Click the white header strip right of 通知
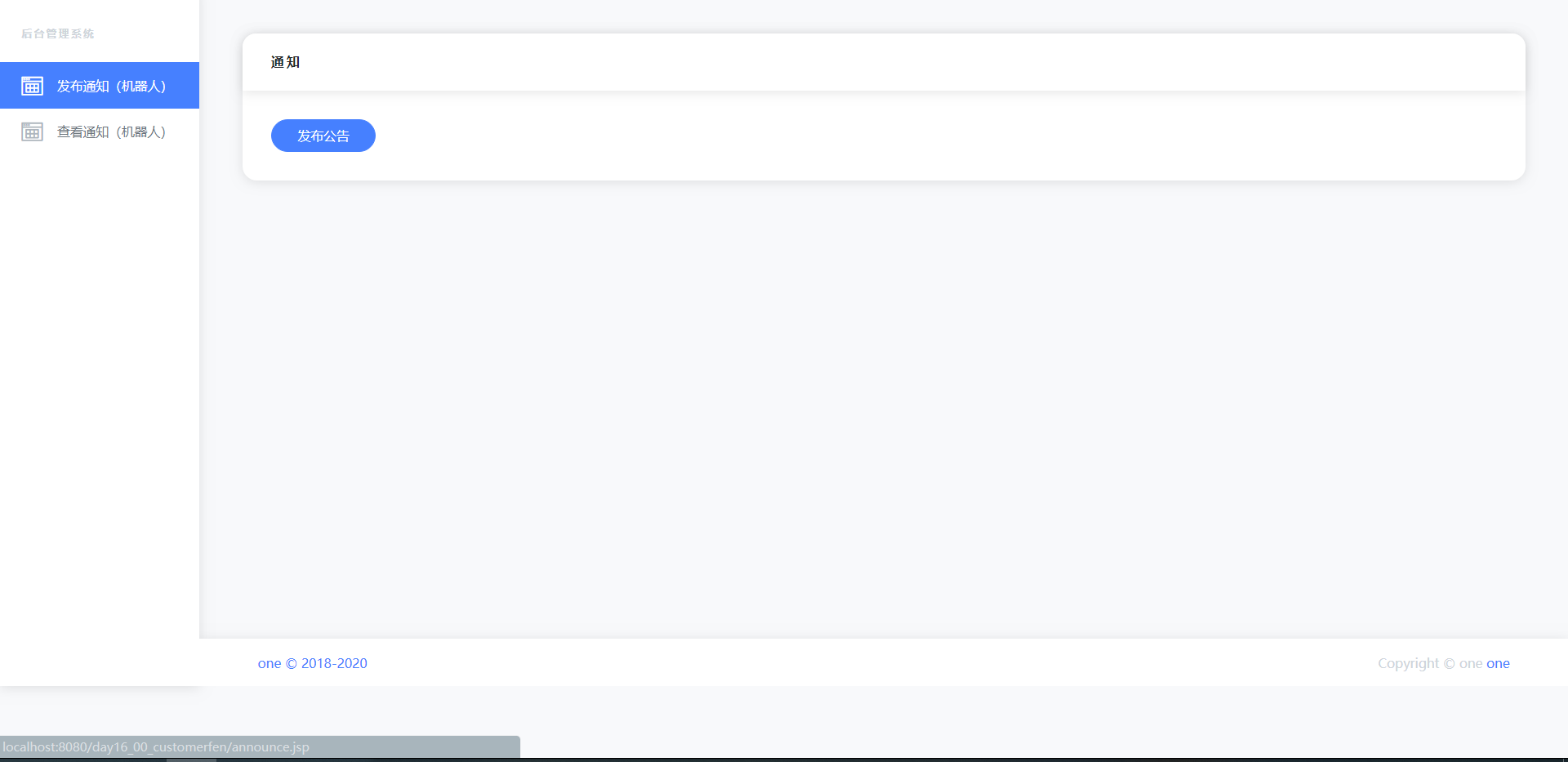Screen dimensions: 1568x762 pos(898,62)
